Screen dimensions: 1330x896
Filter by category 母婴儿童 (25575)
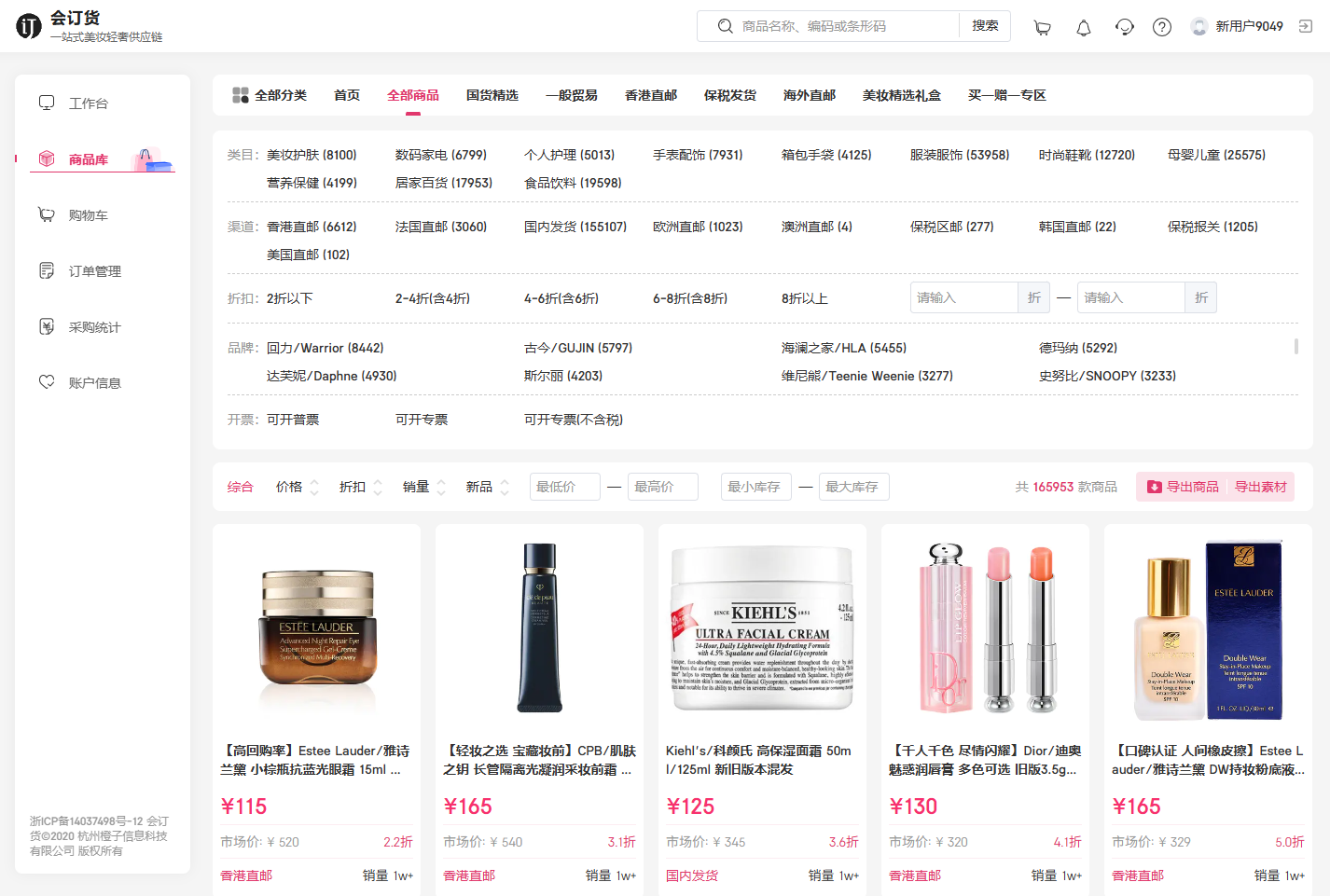(1217, 155)
